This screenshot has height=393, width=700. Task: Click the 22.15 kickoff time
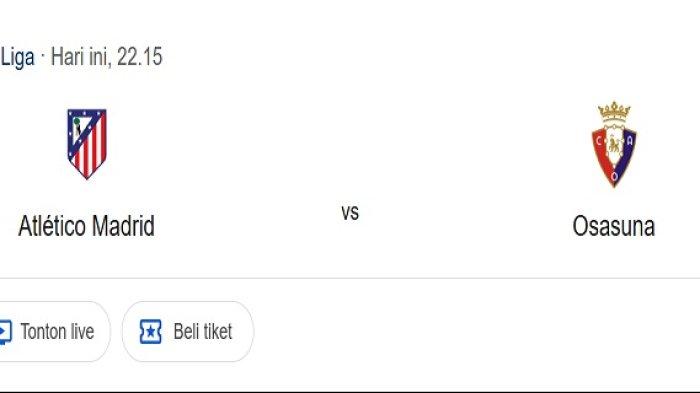coord(140,57)
